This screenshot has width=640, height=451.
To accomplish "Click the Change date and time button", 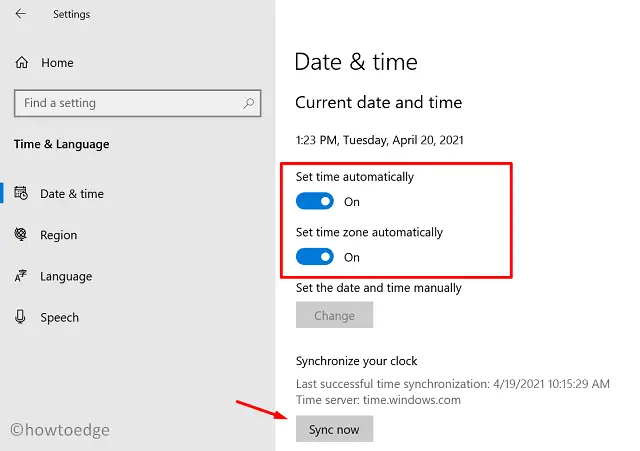I will (x=334, y=315).
